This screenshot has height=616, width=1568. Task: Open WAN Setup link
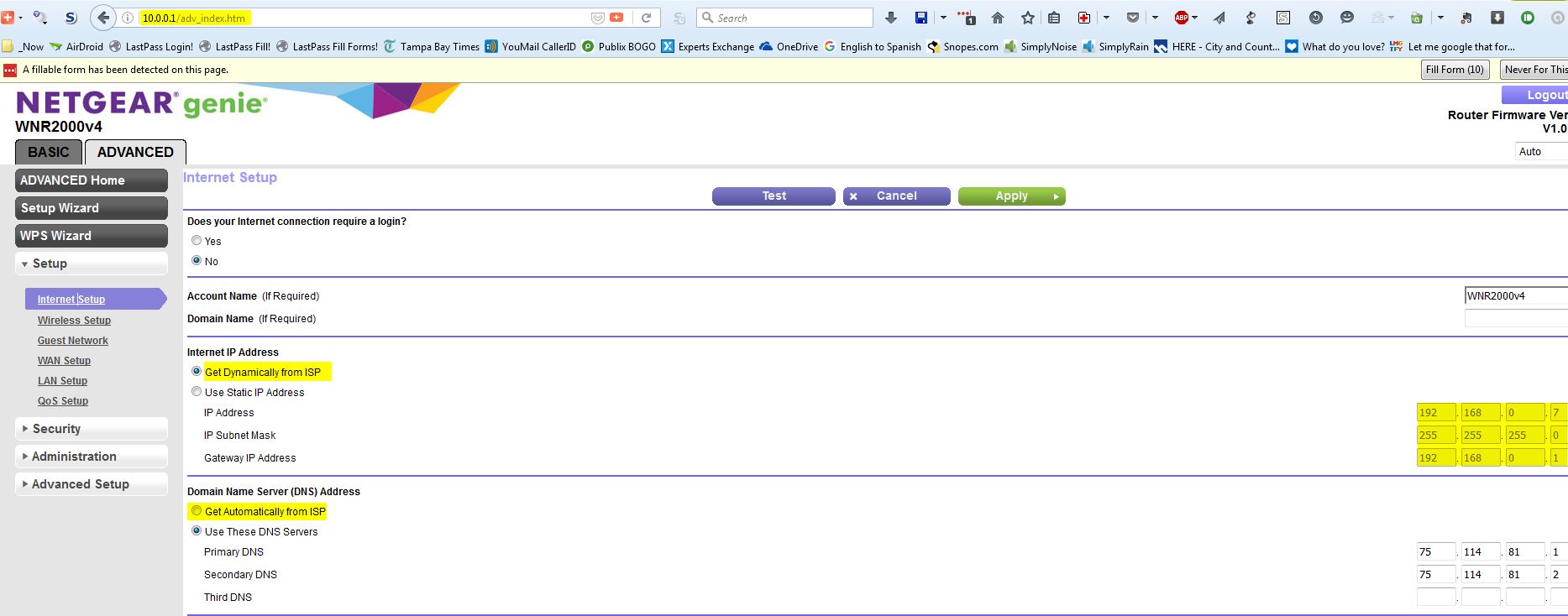coord(64,361)
